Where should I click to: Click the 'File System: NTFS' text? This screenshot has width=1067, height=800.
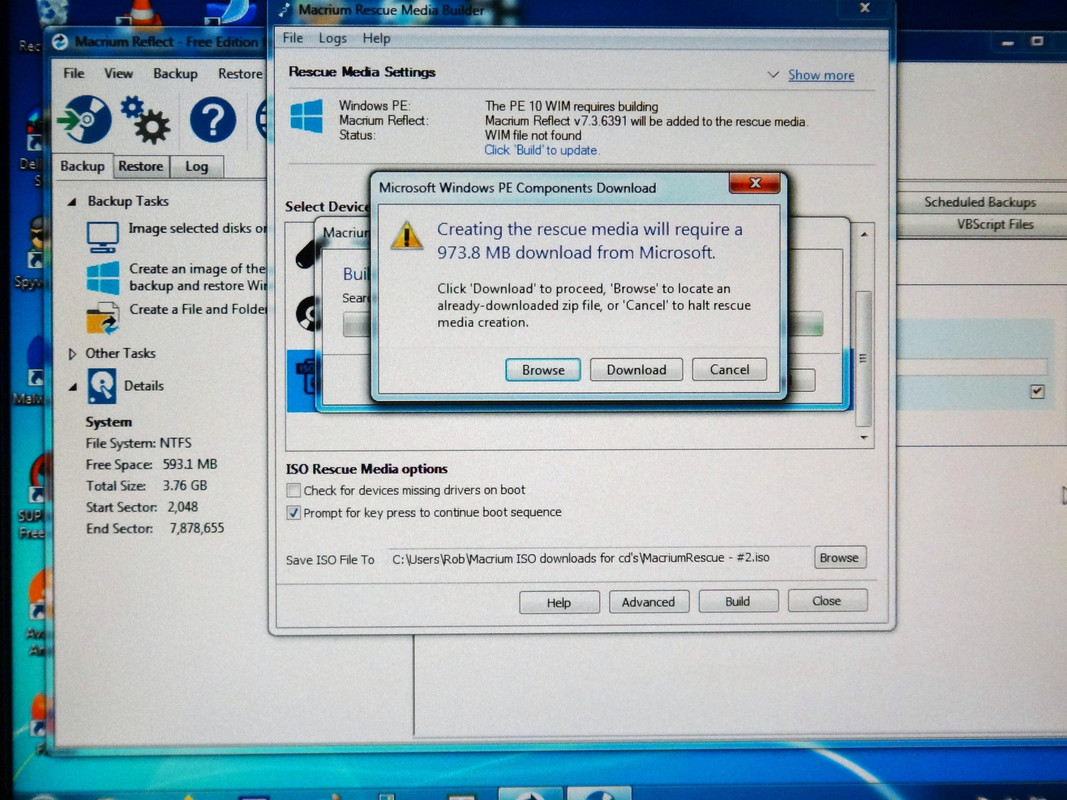point(138,444)
